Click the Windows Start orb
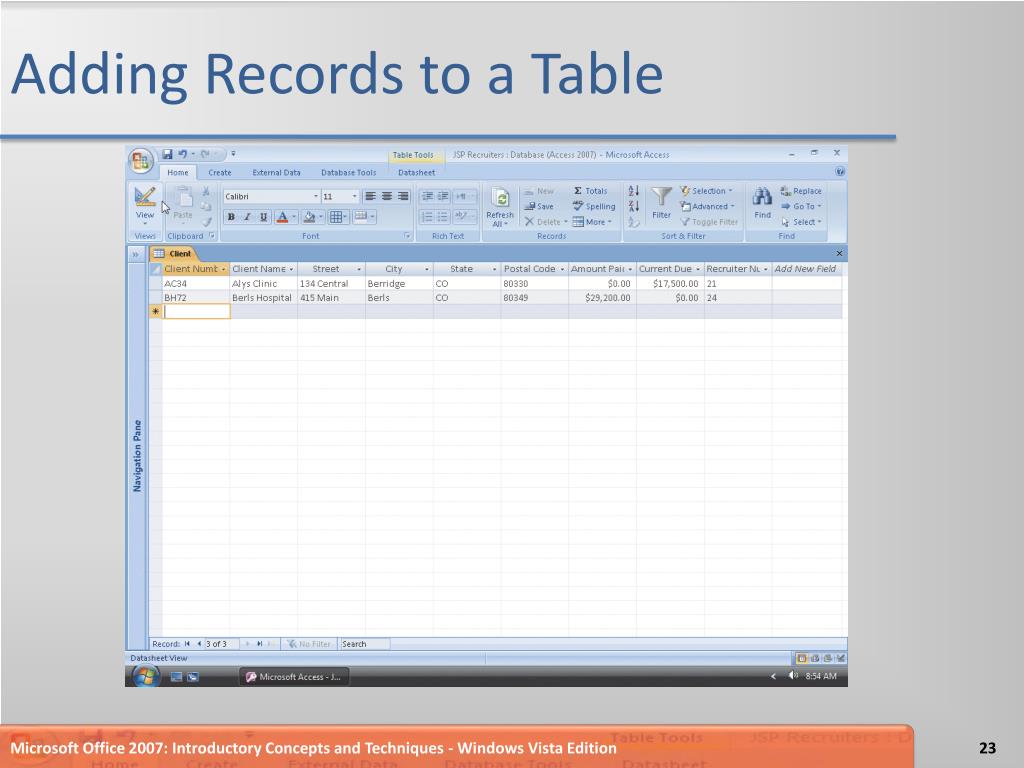The image size is (1024, 768). (145, 677)
